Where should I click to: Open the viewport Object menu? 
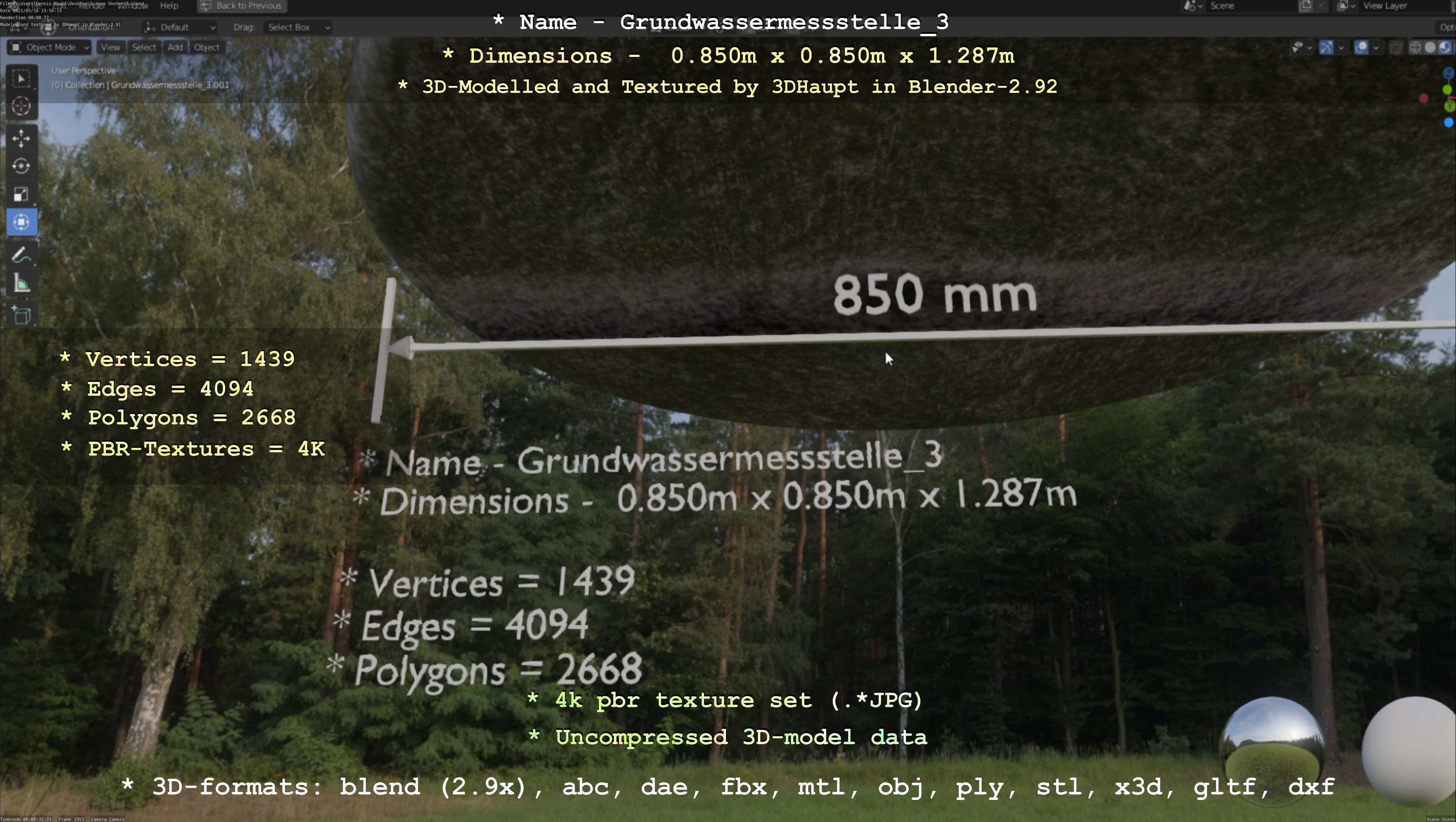(206, 47)
